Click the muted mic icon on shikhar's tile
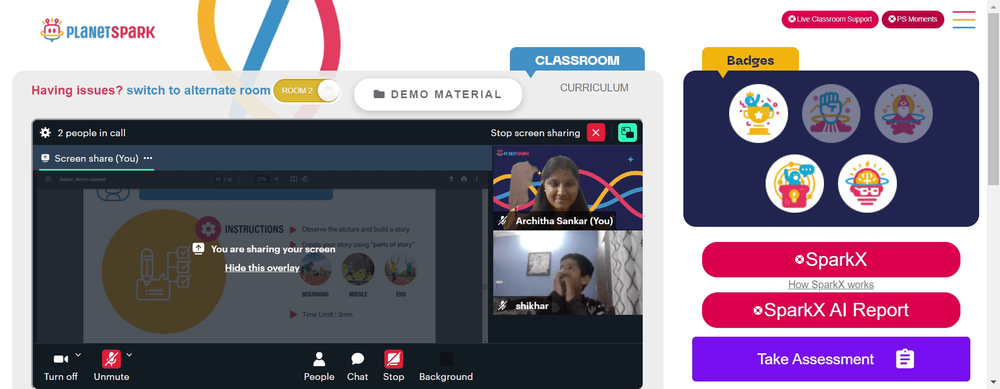Viewport: 1000px width, 389px height. pos(503,306)
